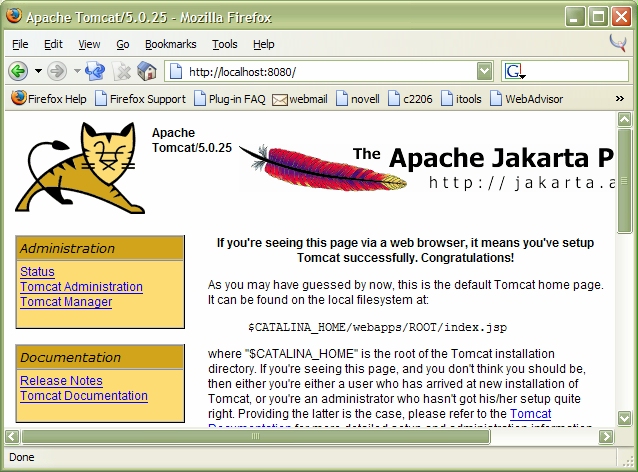Open the Edit menu
Viewport: 638px width, 472px height.
coord(53,44)
